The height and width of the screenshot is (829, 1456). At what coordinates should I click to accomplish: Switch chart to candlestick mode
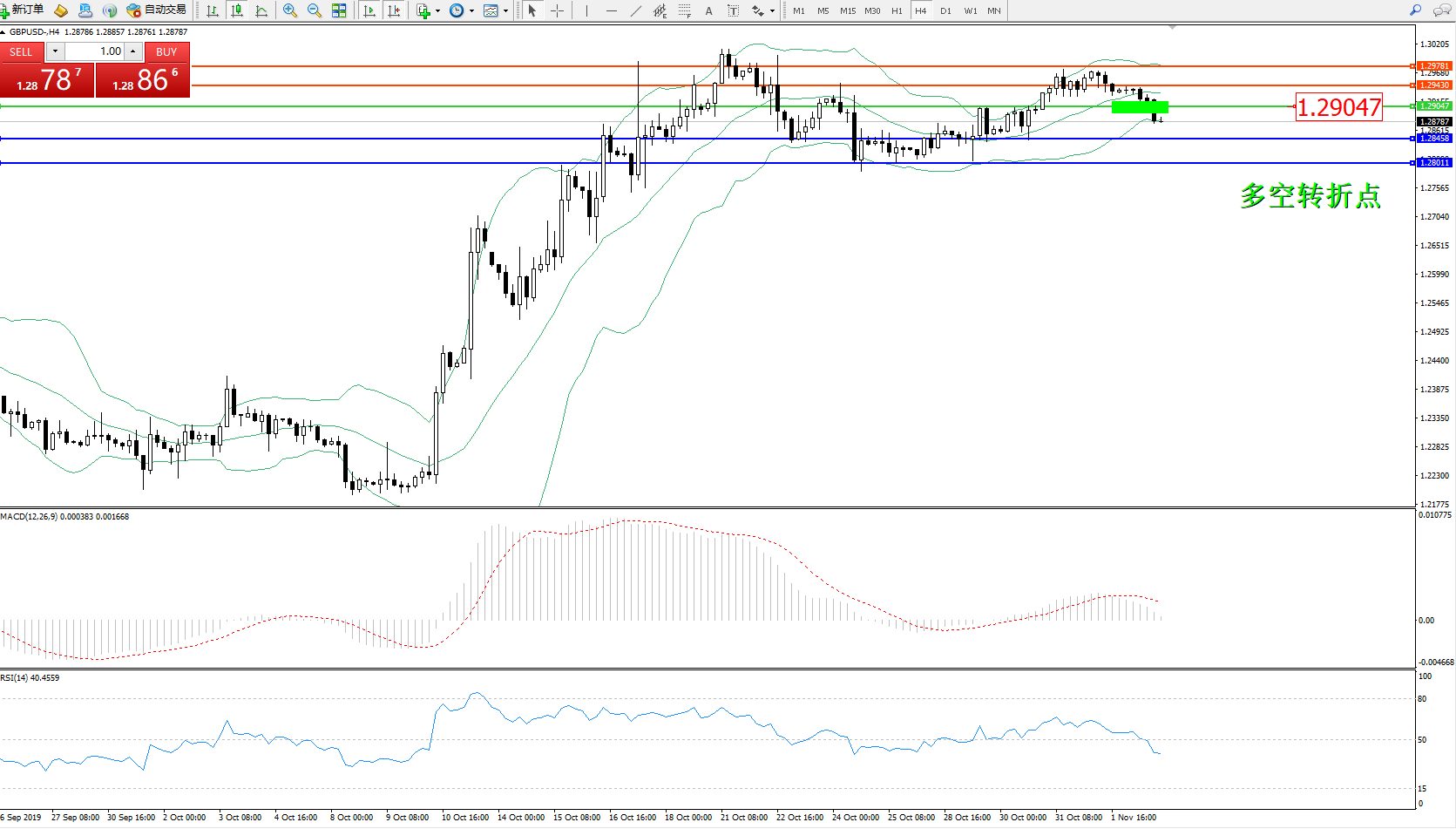tap(236, 10)
